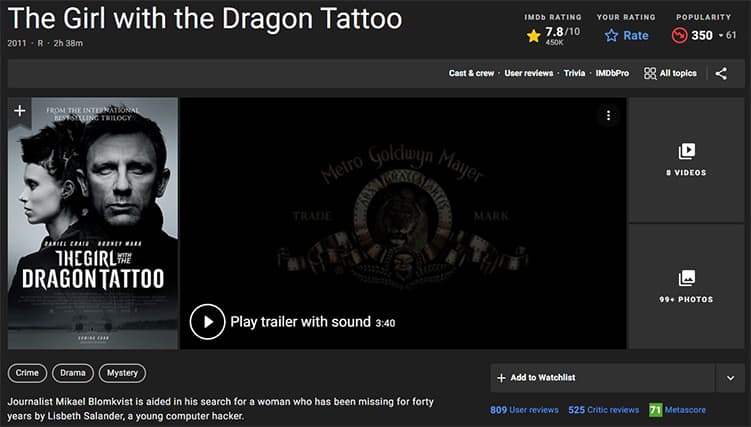Open the 99+ photos gallery icon
The image size is (751, 427).
(x=686, y=278)
